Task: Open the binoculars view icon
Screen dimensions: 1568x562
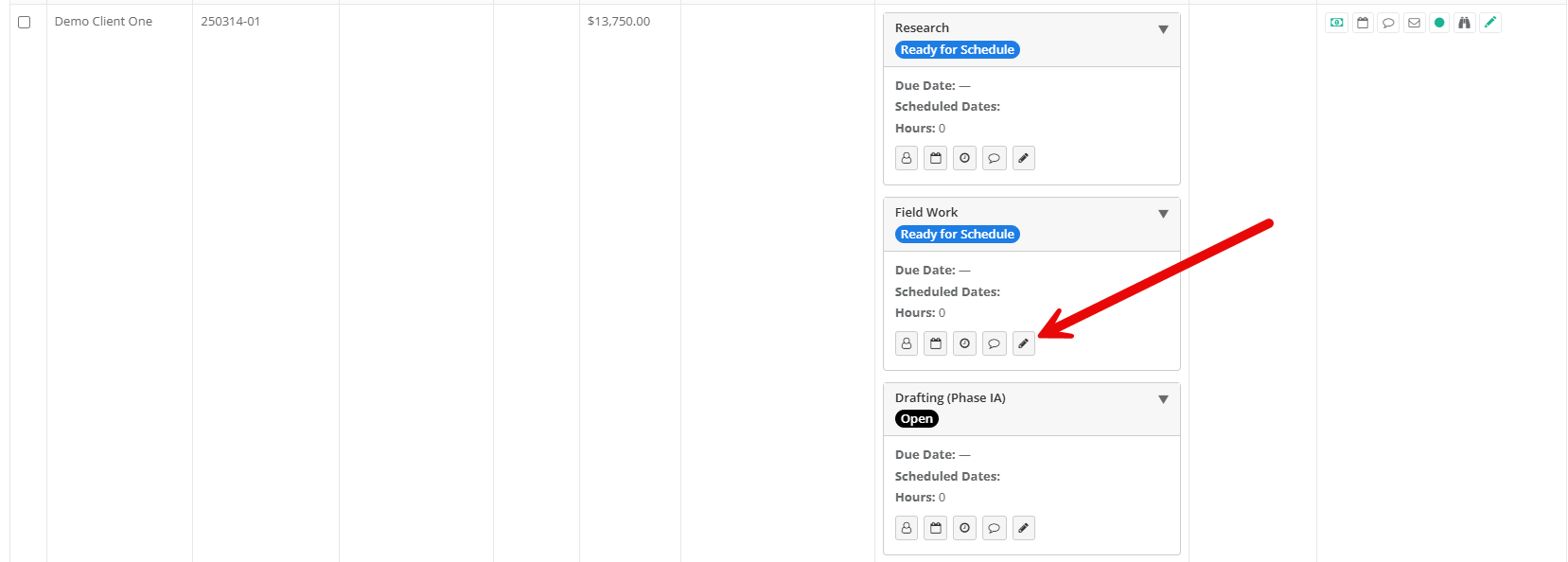Action: coord(1464,23)
